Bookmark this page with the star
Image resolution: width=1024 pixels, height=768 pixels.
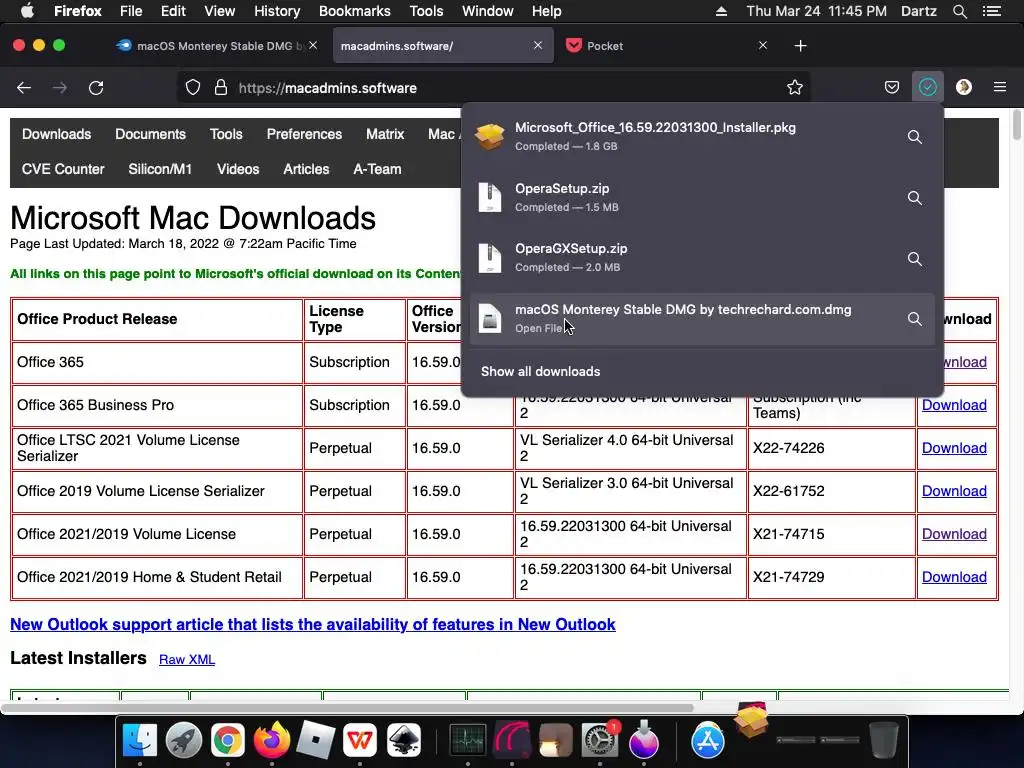click(x=794, y=88)
